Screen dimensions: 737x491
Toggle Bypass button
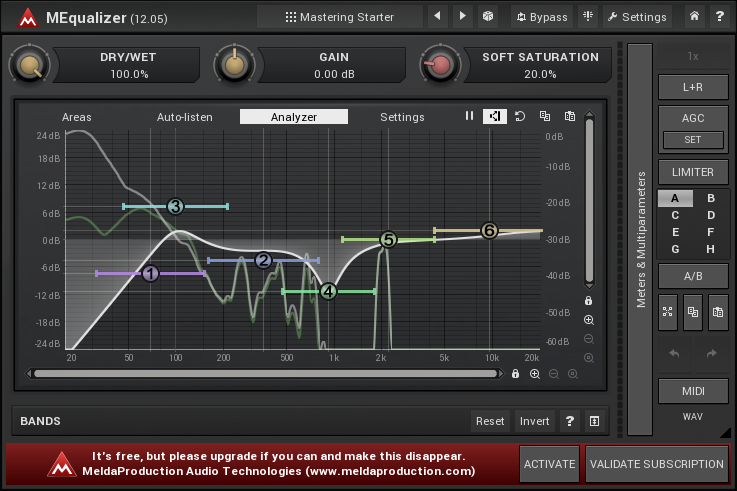click(x=542, y=17)
